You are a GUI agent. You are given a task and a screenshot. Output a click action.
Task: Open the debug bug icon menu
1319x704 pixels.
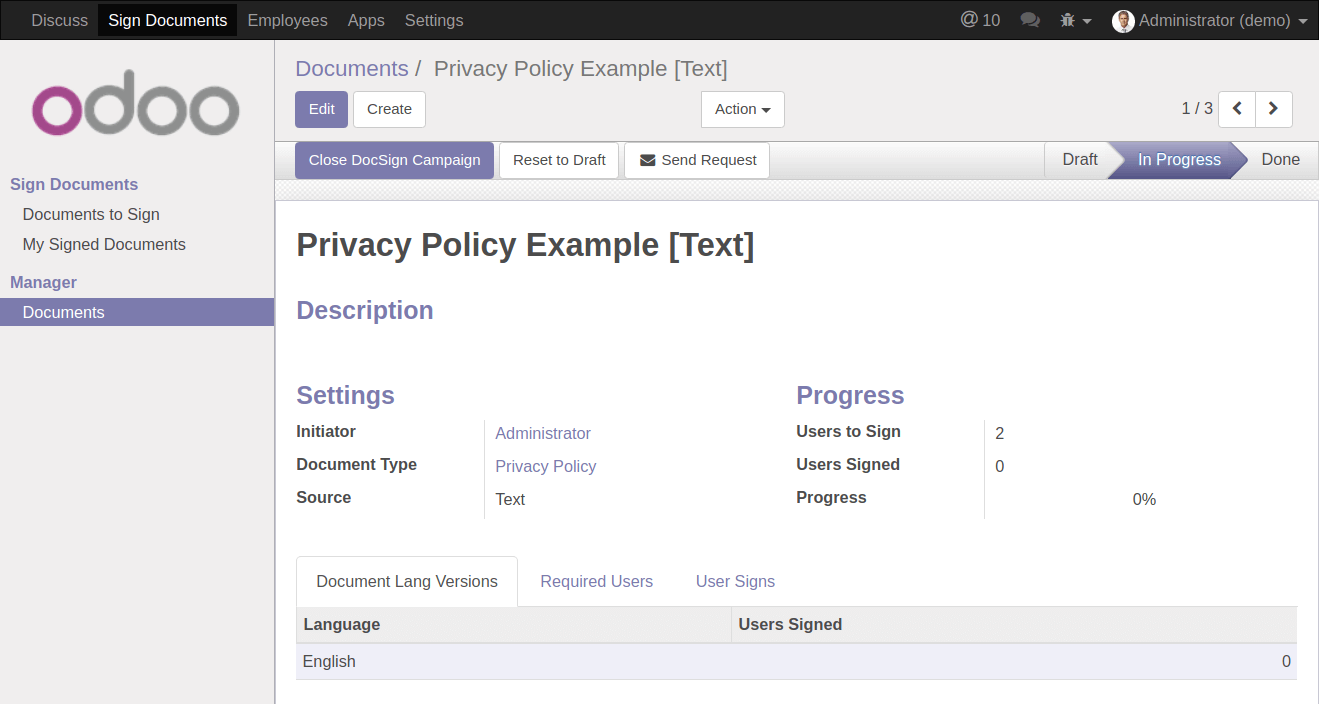tap(1074, 20)
